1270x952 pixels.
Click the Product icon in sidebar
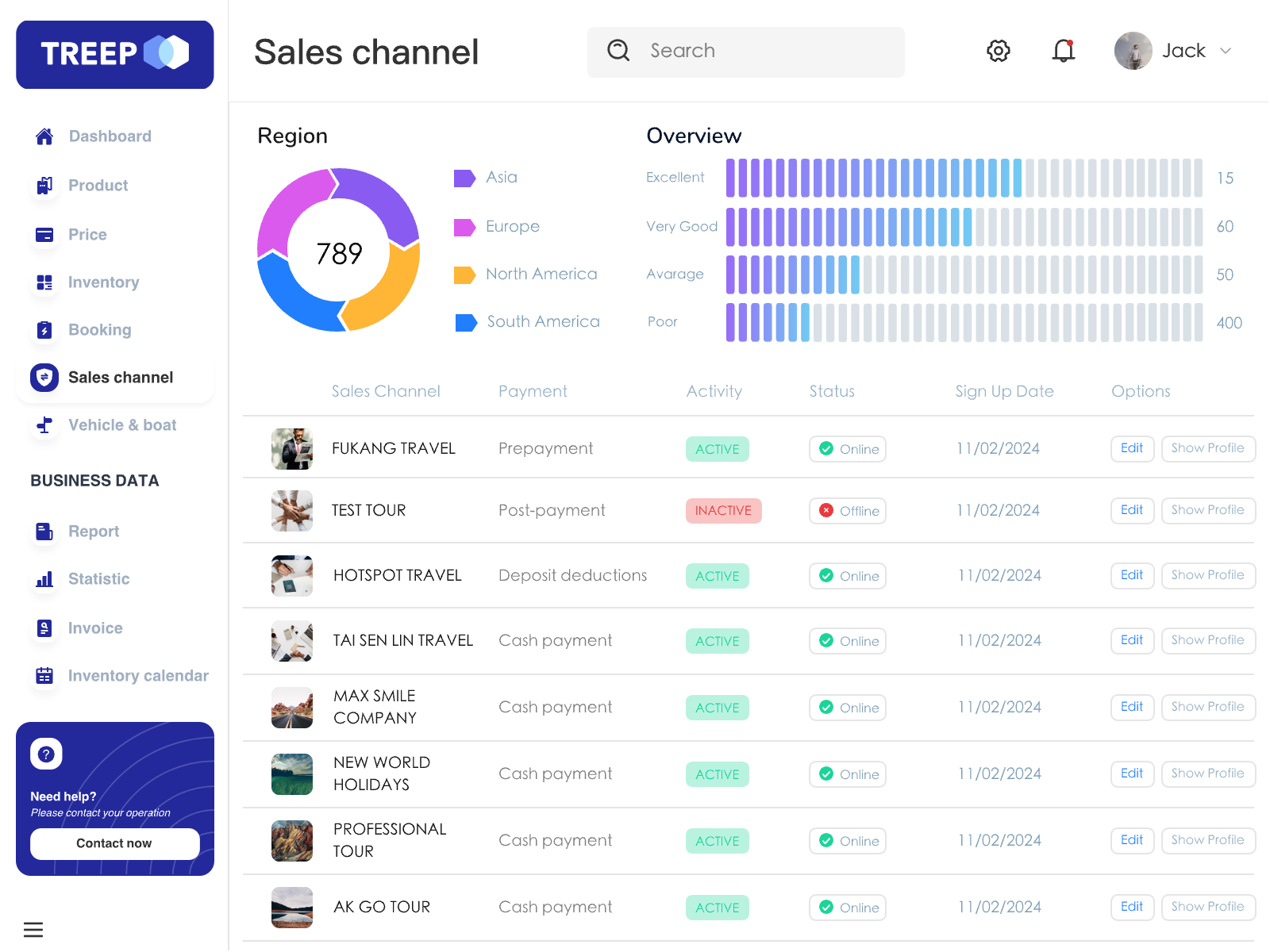[44, 186]
